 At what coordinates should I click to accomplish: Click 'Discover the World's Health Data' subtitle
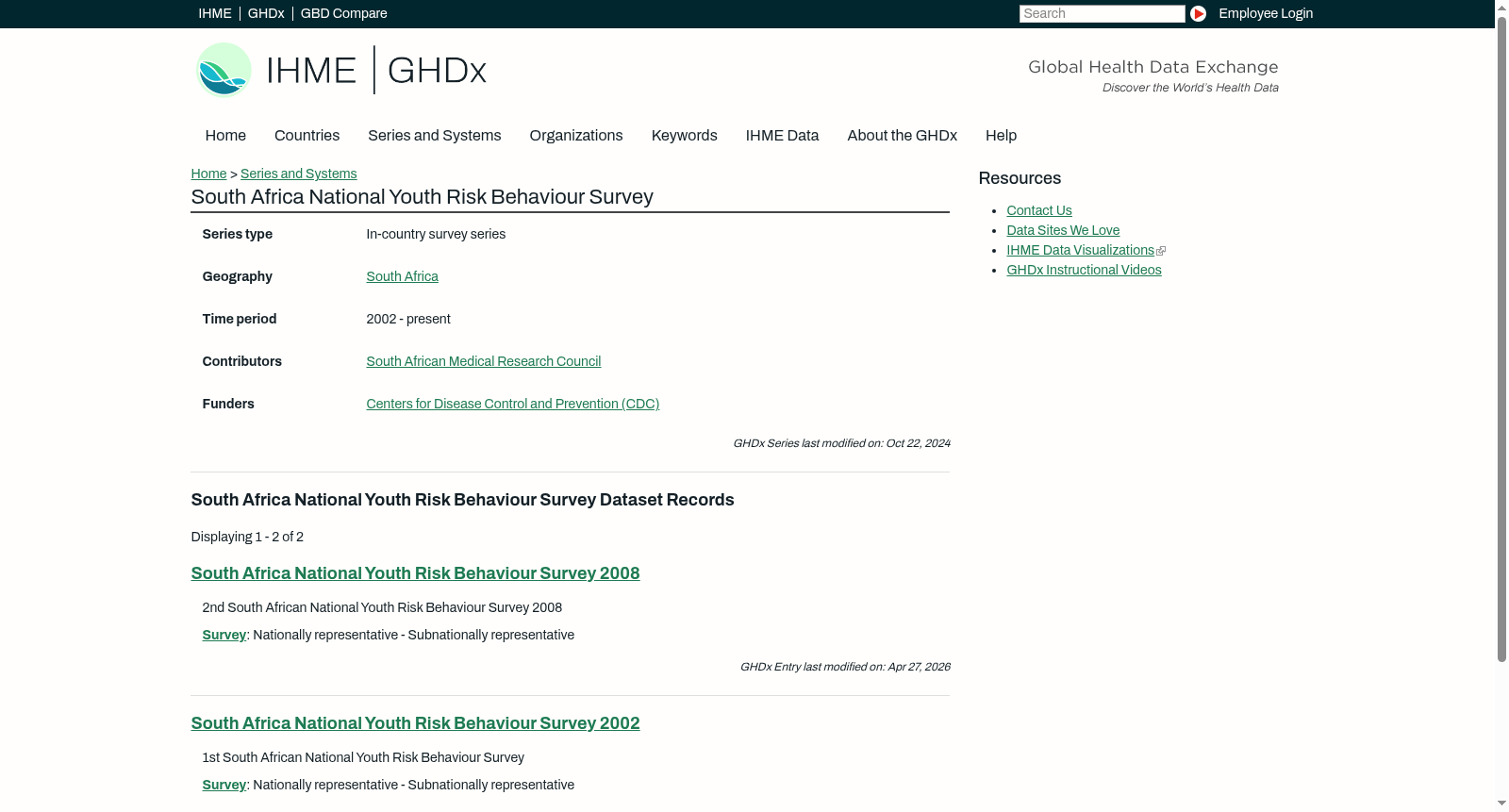coord(1190,88)
